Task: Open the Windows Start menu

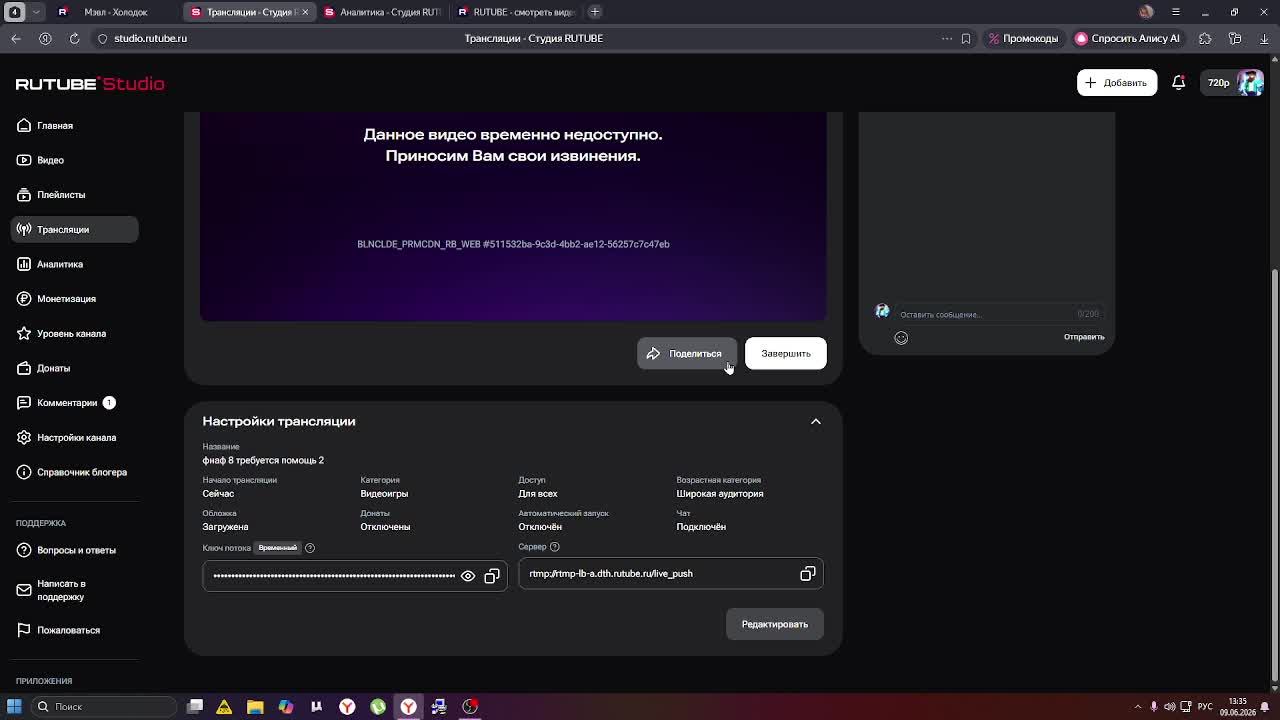Action: coord(14,707)
